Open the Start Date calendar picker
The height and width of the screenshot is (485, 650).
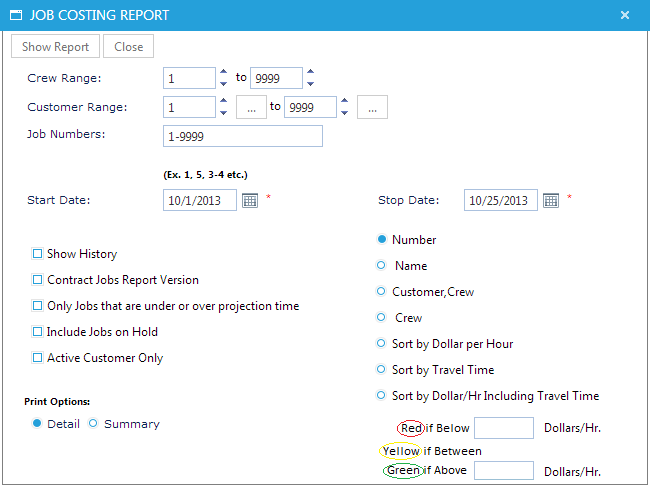click(x=249, y=200)
